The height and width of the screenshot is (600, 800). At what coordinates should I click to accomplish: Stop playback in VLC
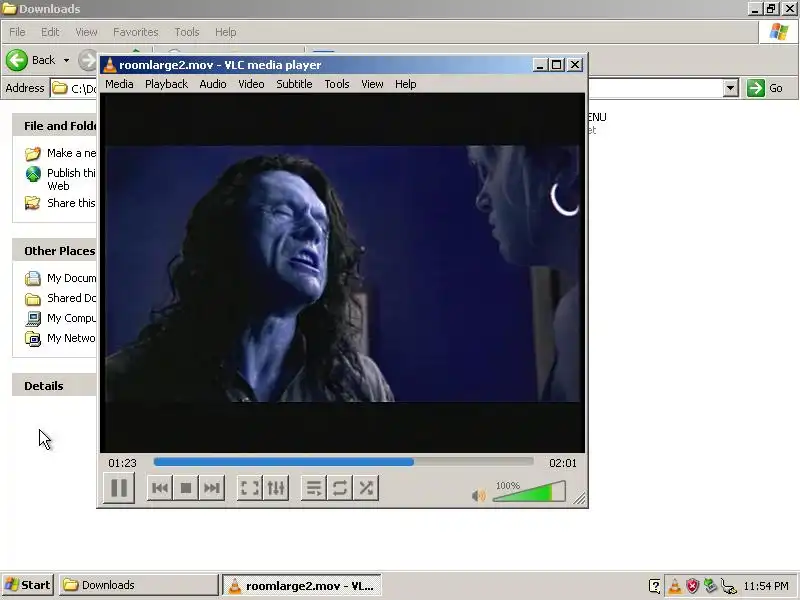pos(186,488)
